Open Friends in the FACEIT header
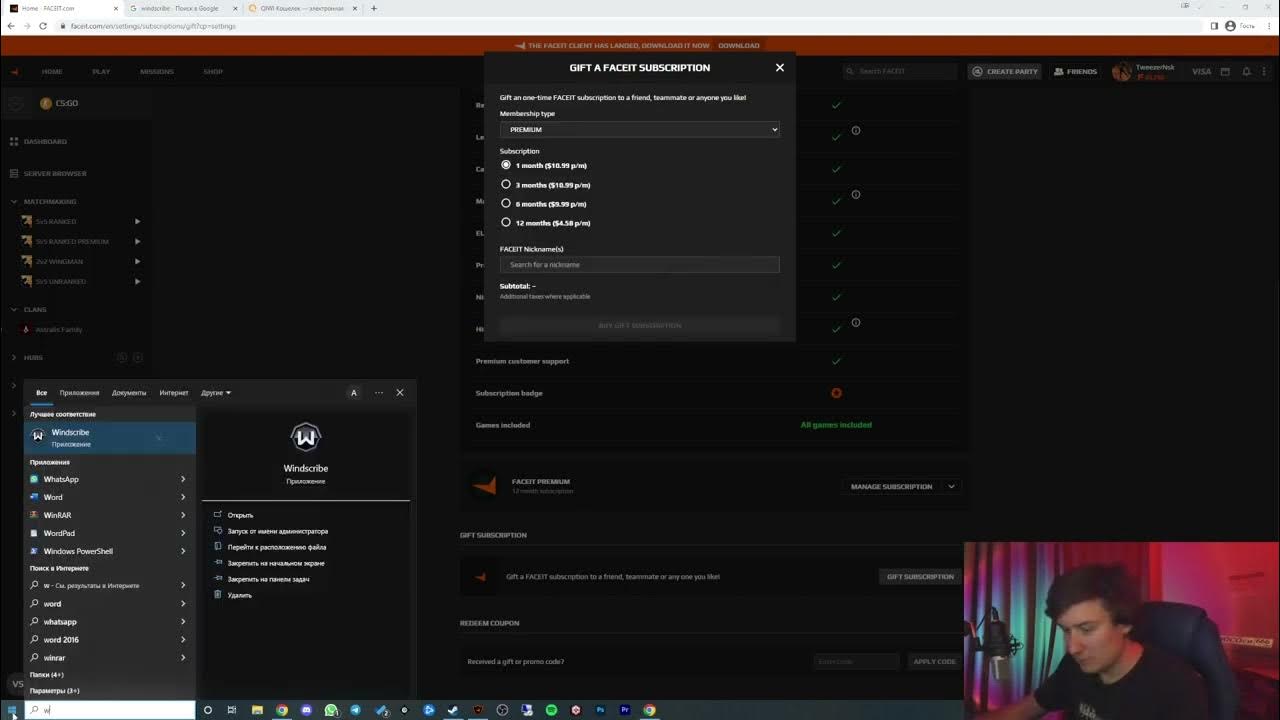 click(x=1074, y=71)
